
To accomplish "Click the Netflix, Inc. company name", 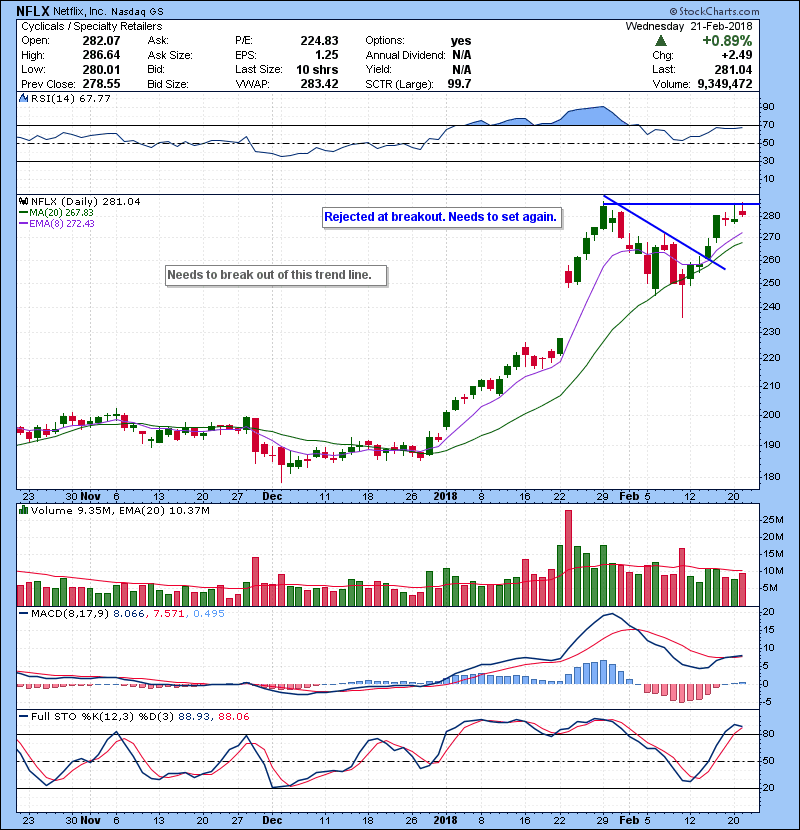I will click(x=80, y=11).
